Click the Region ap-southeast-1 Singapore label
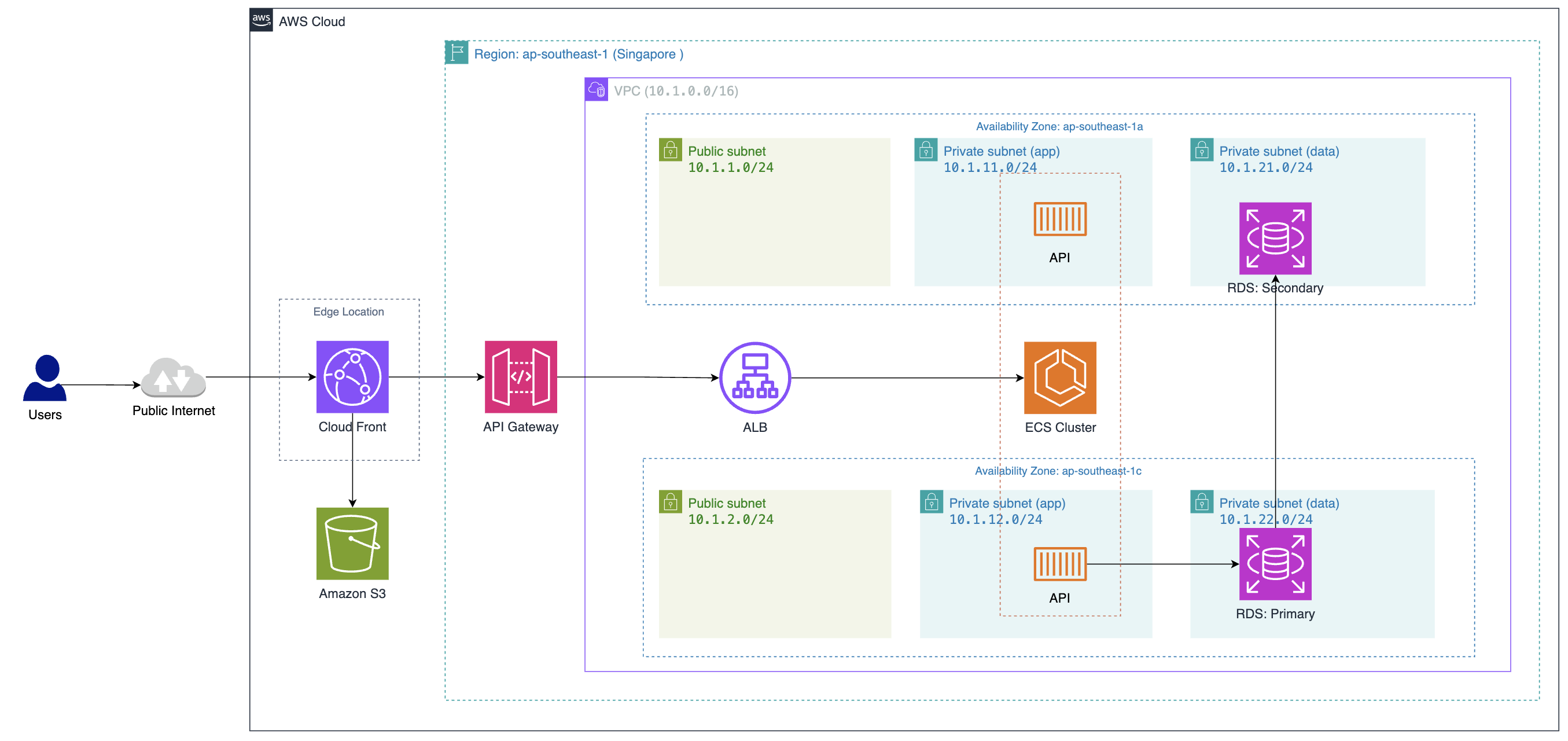The width and height of the screenshot is (1568, 741). [578, 54]
